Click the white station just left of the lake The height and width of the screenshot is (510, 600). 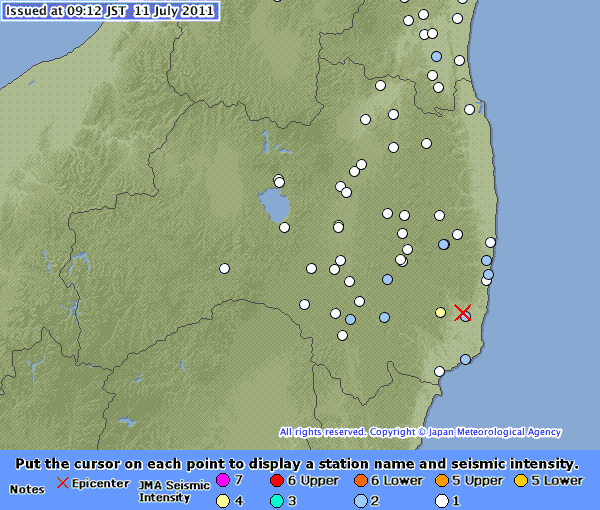tap(279, 182)
